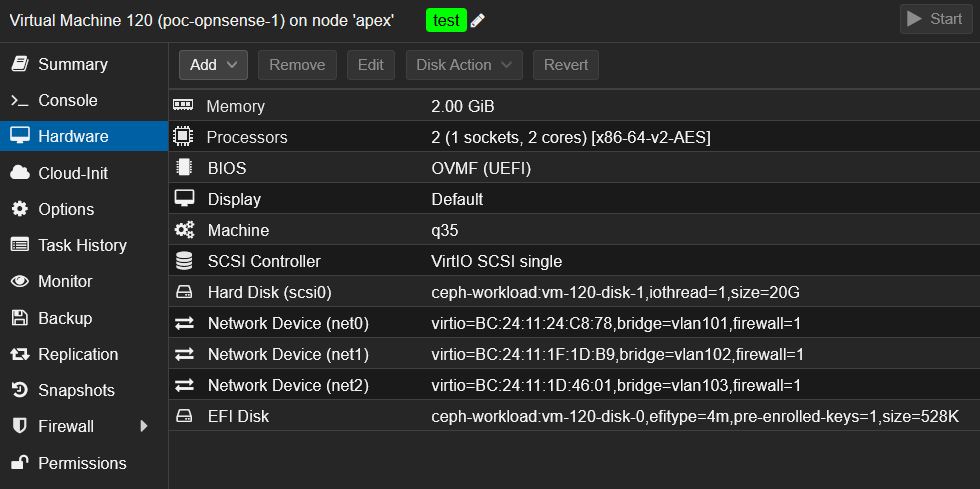
Task: Open the Disk Action dropdown
Action: pos(464,65)
